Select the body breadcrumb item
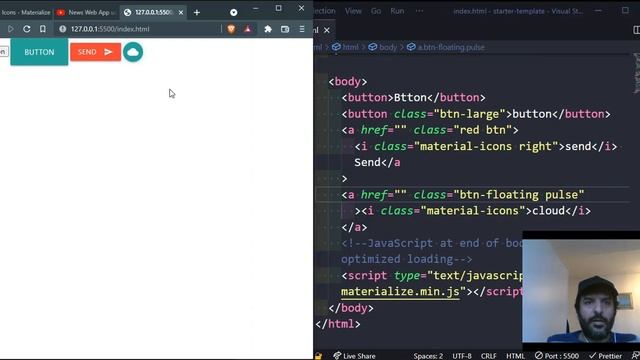The height and width of the screenshot is (360, 640). 383,47
